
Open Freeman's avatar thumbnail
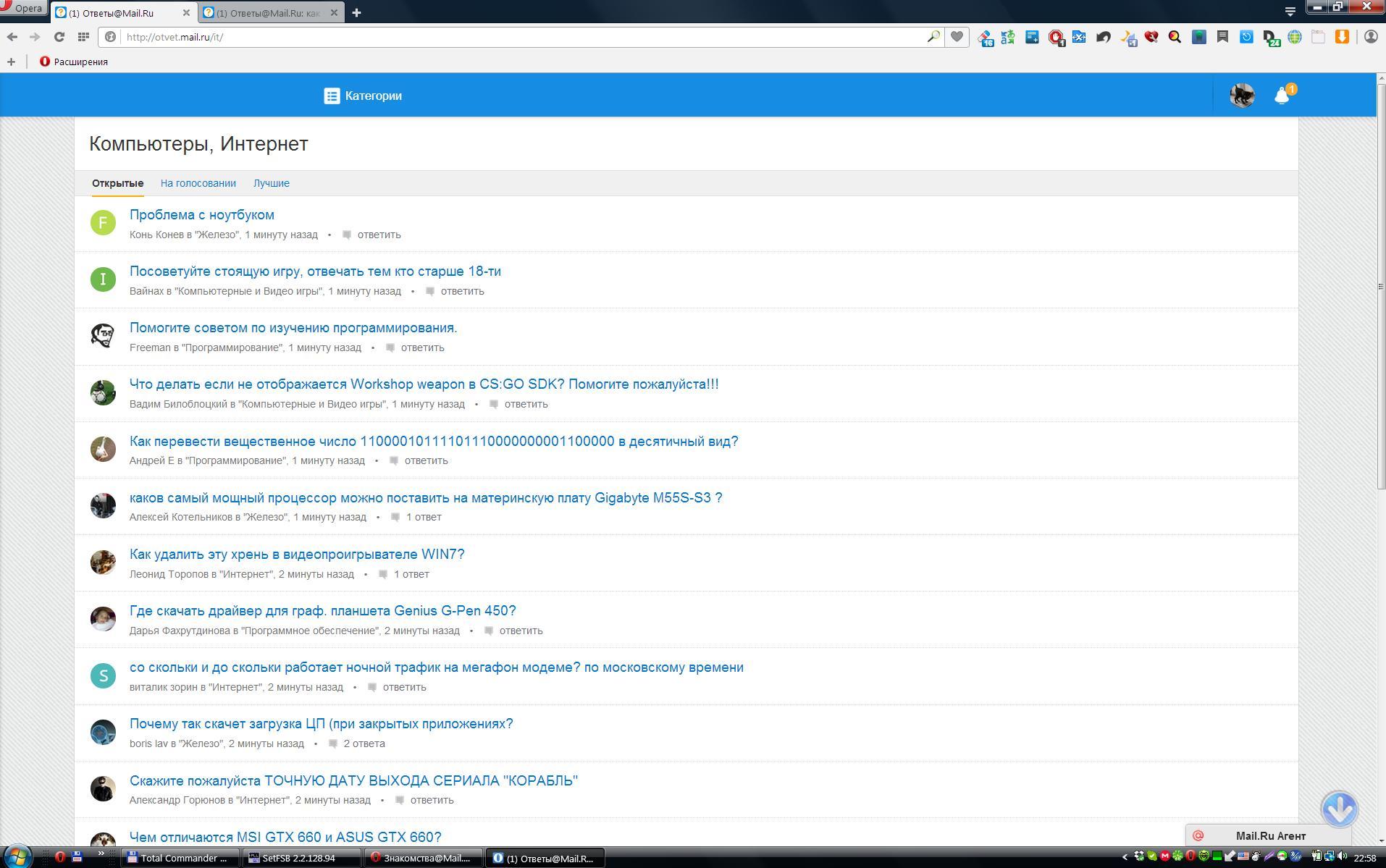(x=103, y=336)
